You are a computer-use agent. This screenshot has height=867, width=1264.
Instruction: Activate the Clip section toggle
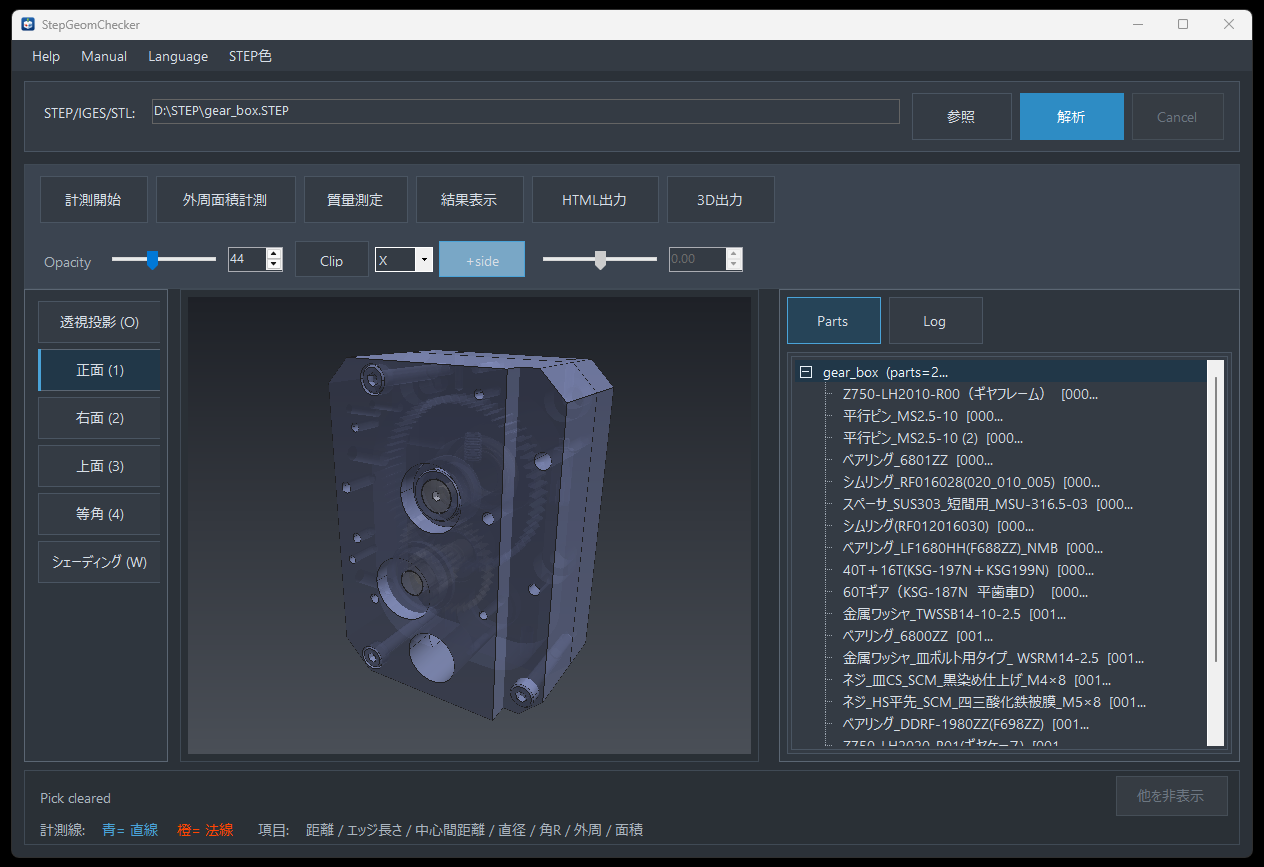(331, 259)
